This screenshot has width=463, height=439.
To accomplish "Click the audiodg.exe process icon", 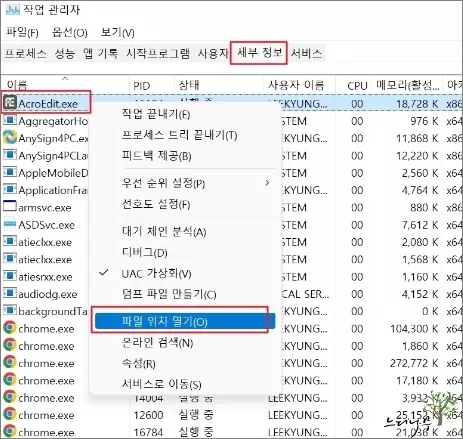I will pos(10,293).
